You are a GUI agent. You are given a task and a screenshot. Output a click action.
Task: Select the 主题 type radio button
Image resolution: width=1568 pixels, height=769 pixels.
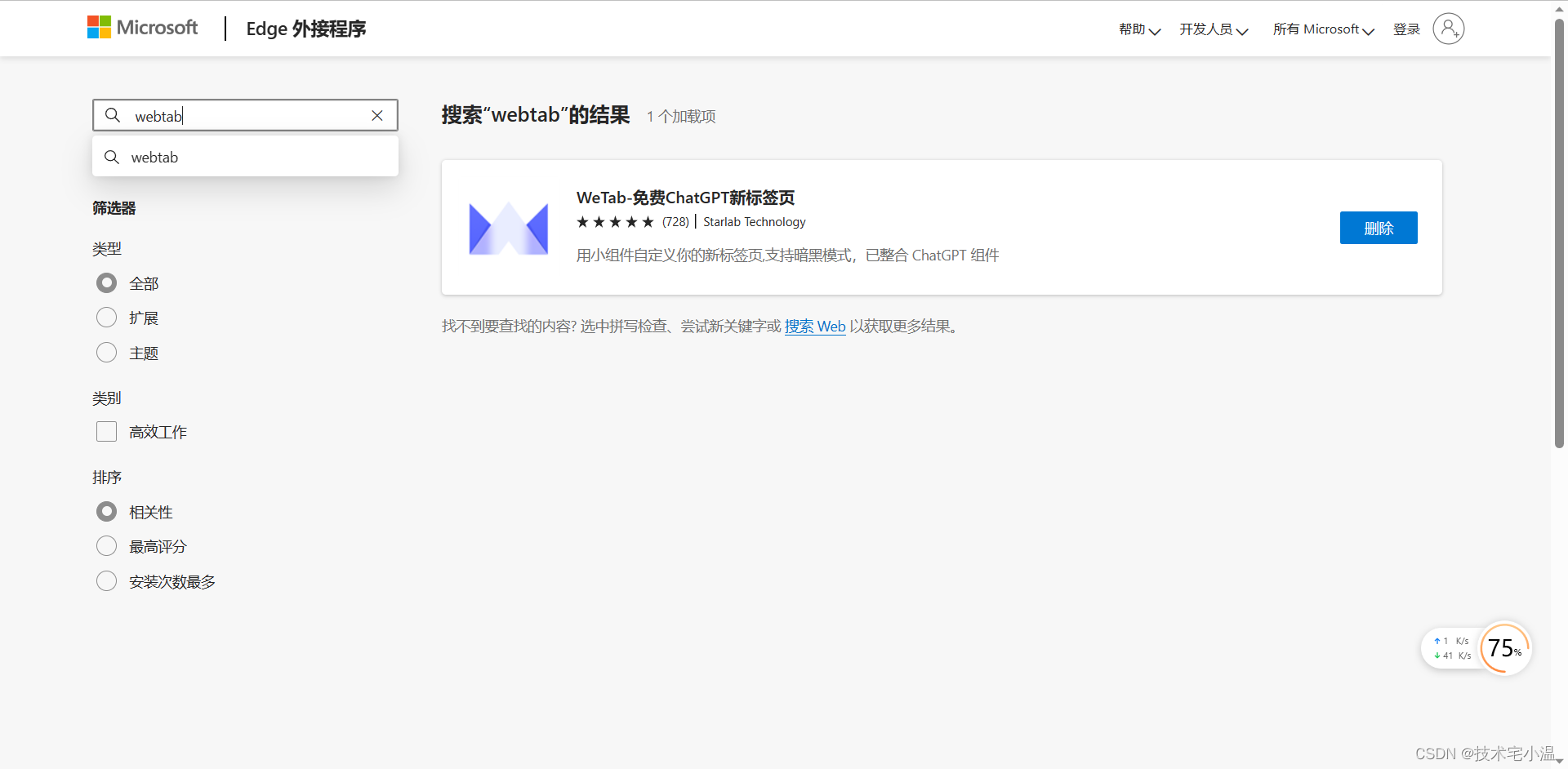[x=106, y=353]
